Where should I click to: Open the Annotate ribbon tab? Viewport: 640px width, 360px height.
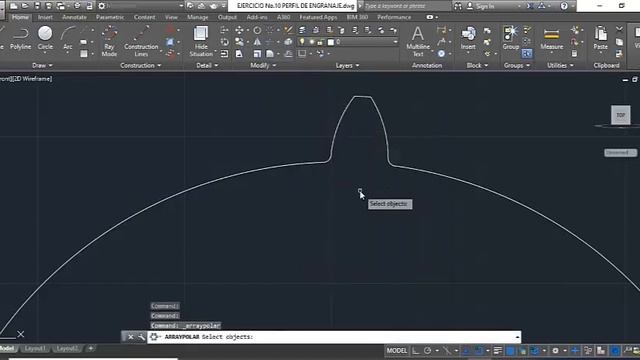click(x=74, y=17)
